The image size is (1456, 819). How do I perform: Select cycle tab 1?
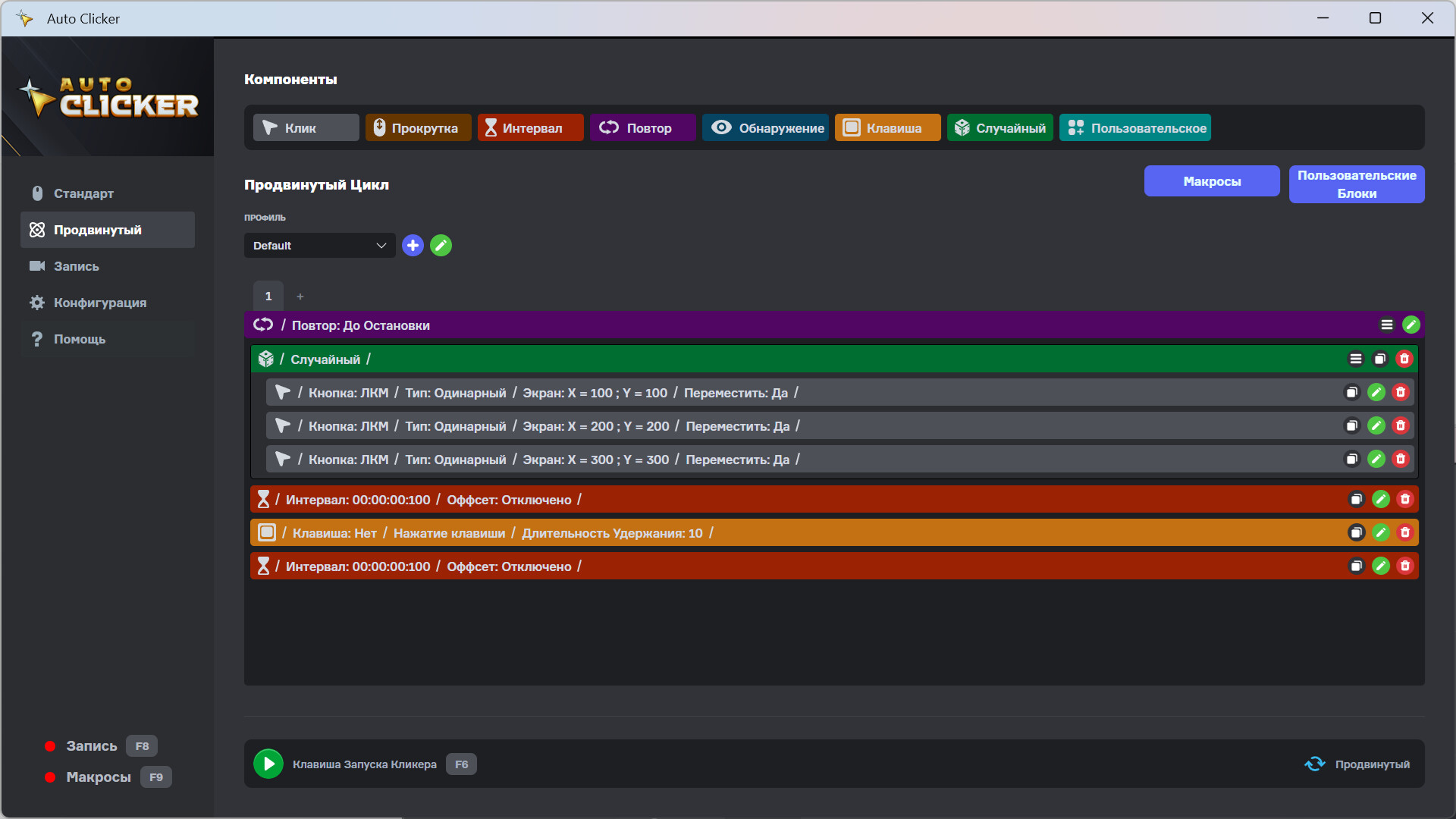click(x=268, y=296)
